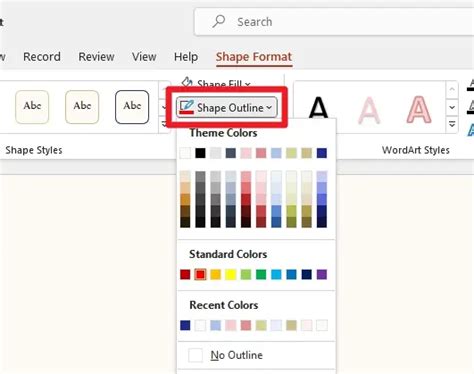Apply the third Abc shape style with dark border
Screen dimensions: 474x374
(x=132, y=107)
